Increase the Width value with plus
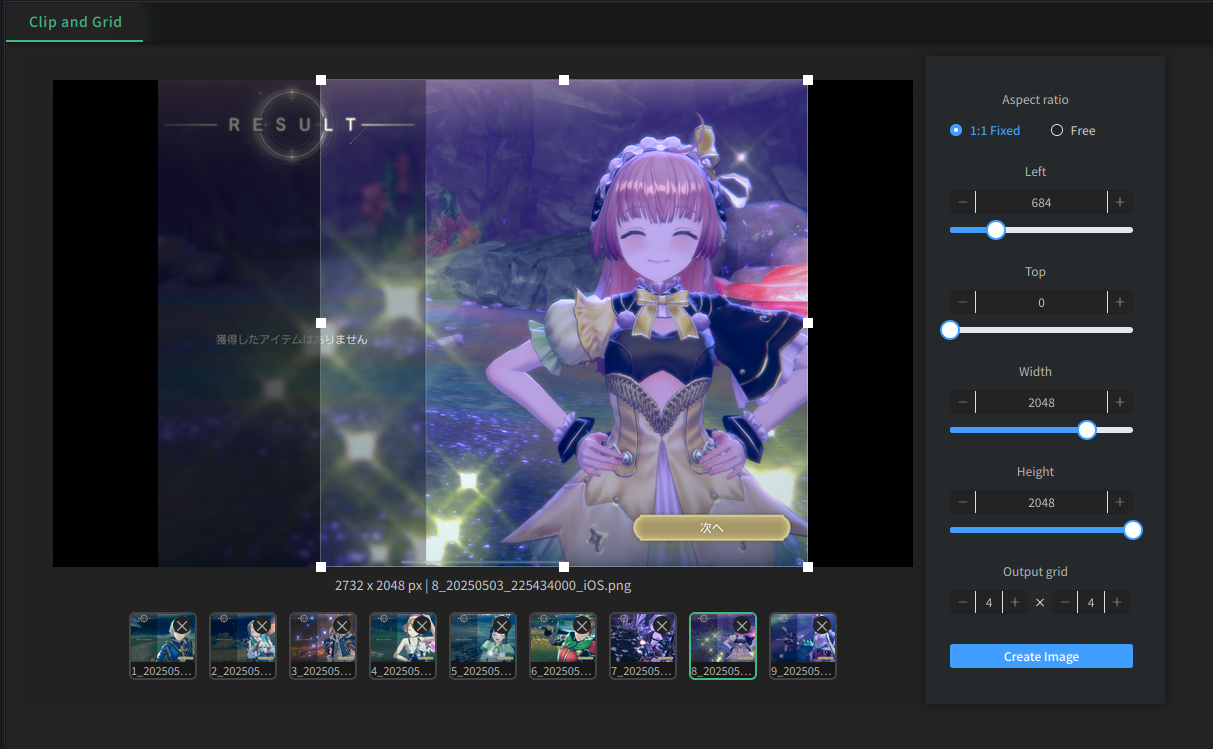Screen dimensions: 1213x749 coord(1120,403)
